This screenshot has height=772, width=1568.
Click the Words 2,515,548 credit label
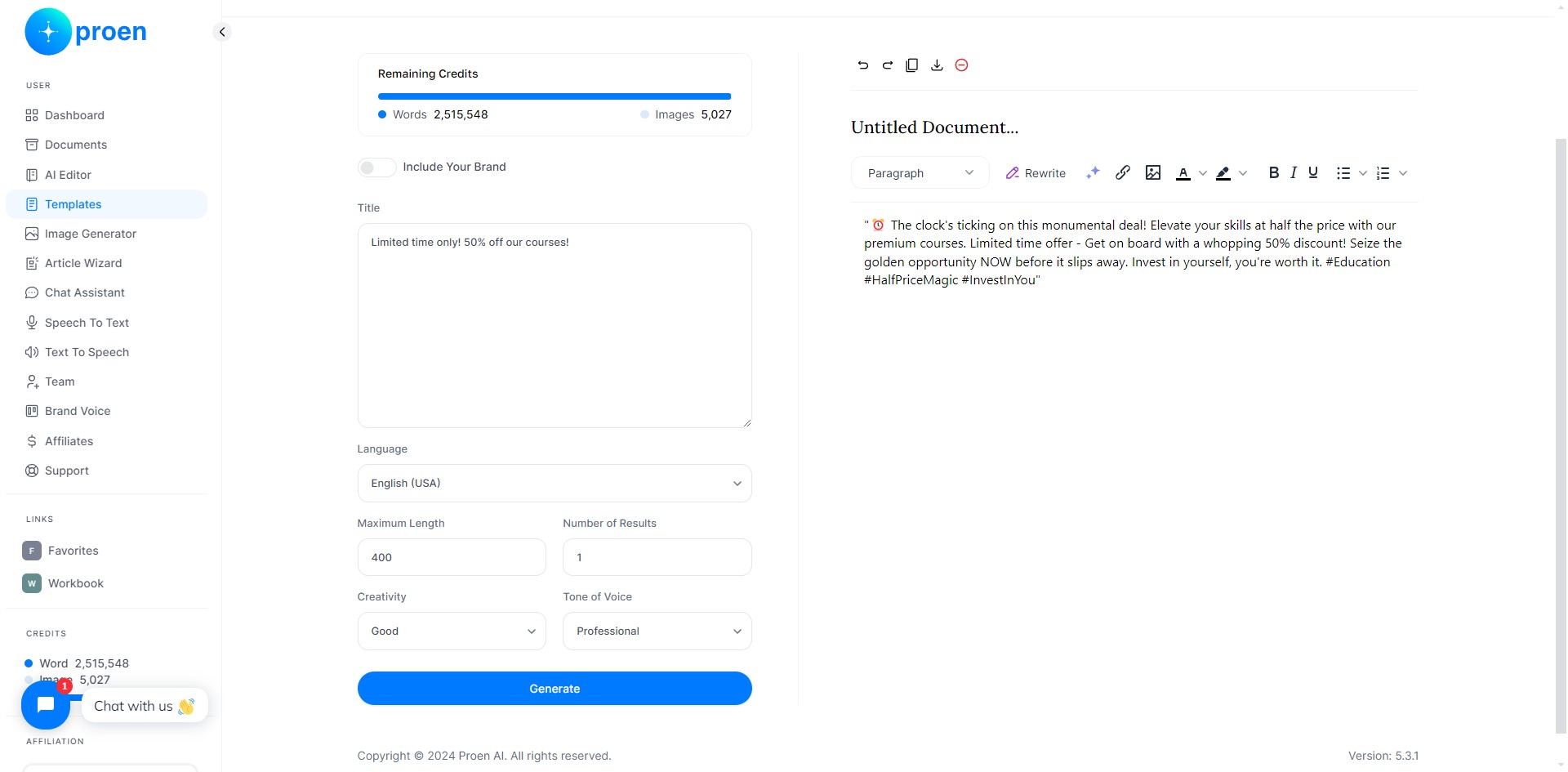pyautogui.click(x=433, y=114)
